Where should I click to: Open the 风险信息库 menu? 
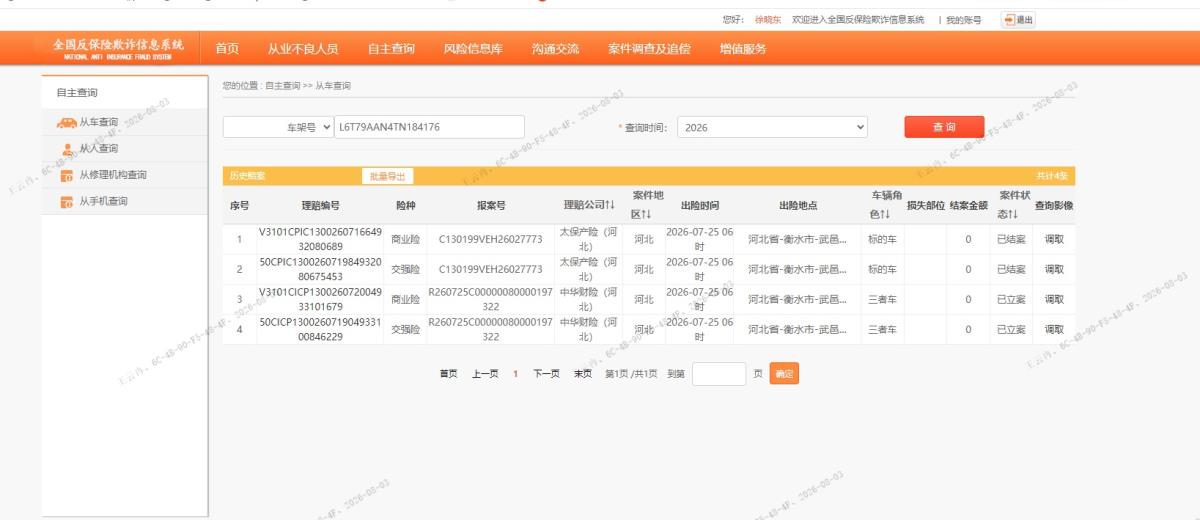[x=473, y=48]
